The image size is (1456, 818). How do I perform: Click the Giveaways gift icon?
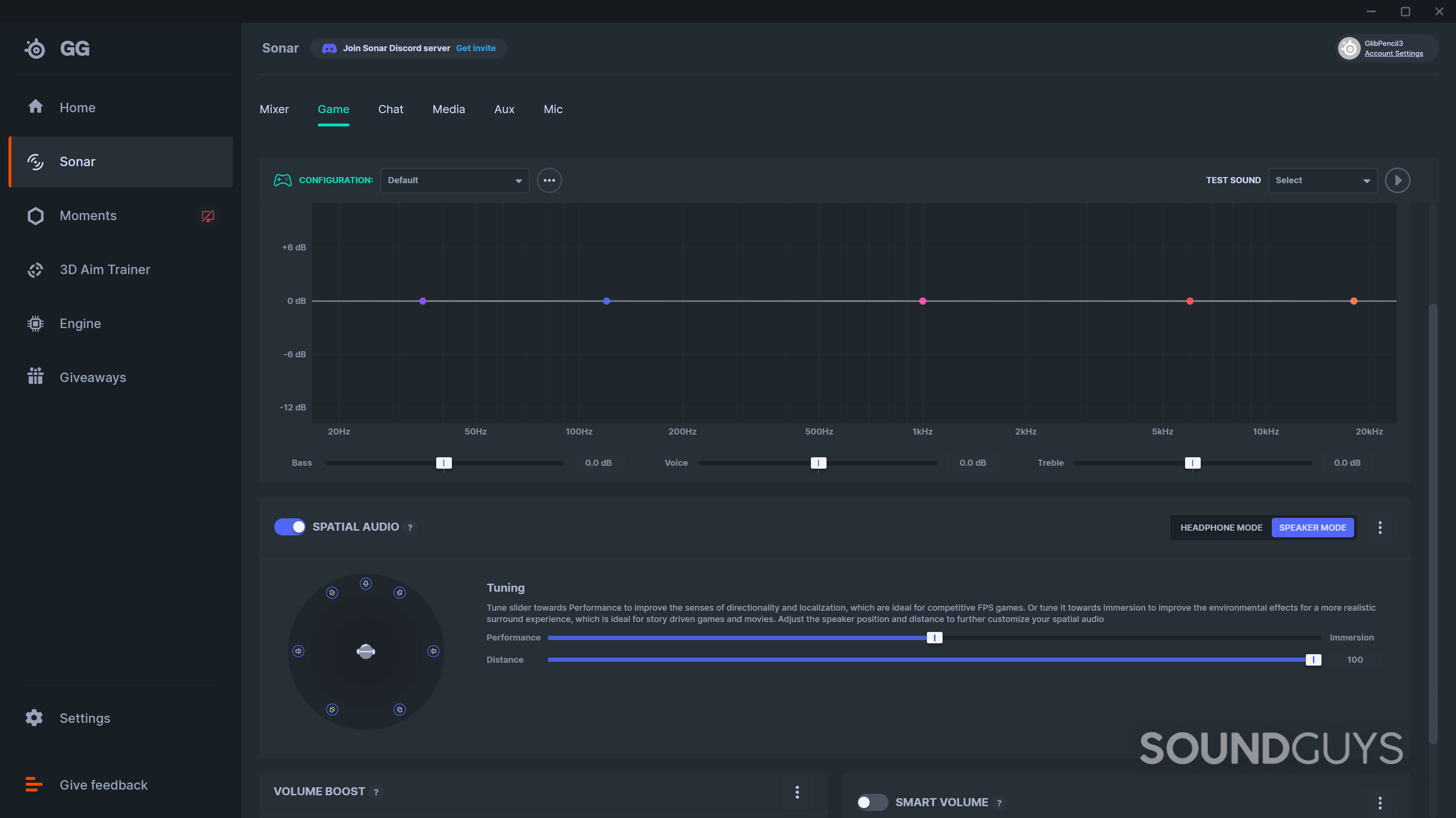(x=36, y=376)
